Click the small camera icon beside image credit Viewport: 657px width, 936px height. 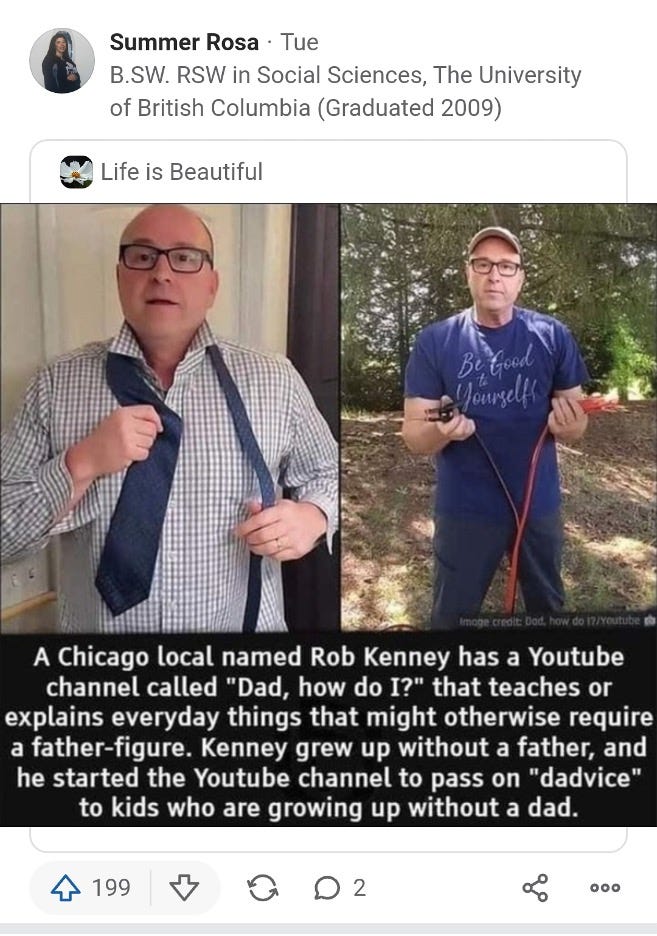tap(649, 621)
